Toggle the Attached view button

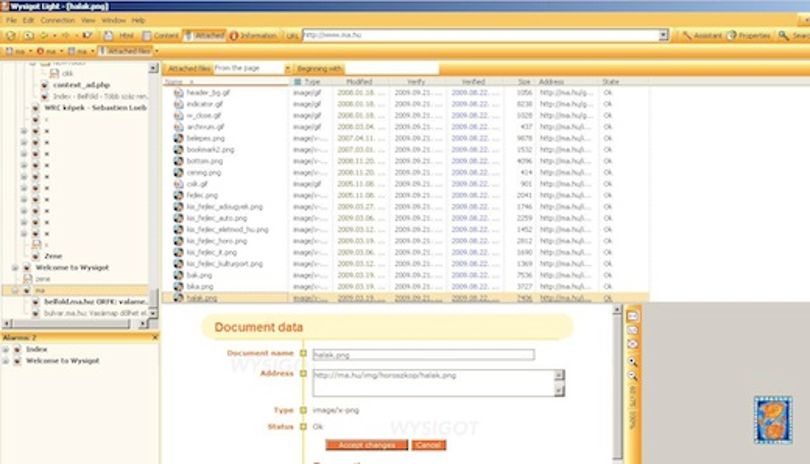[x=205, y=36]
